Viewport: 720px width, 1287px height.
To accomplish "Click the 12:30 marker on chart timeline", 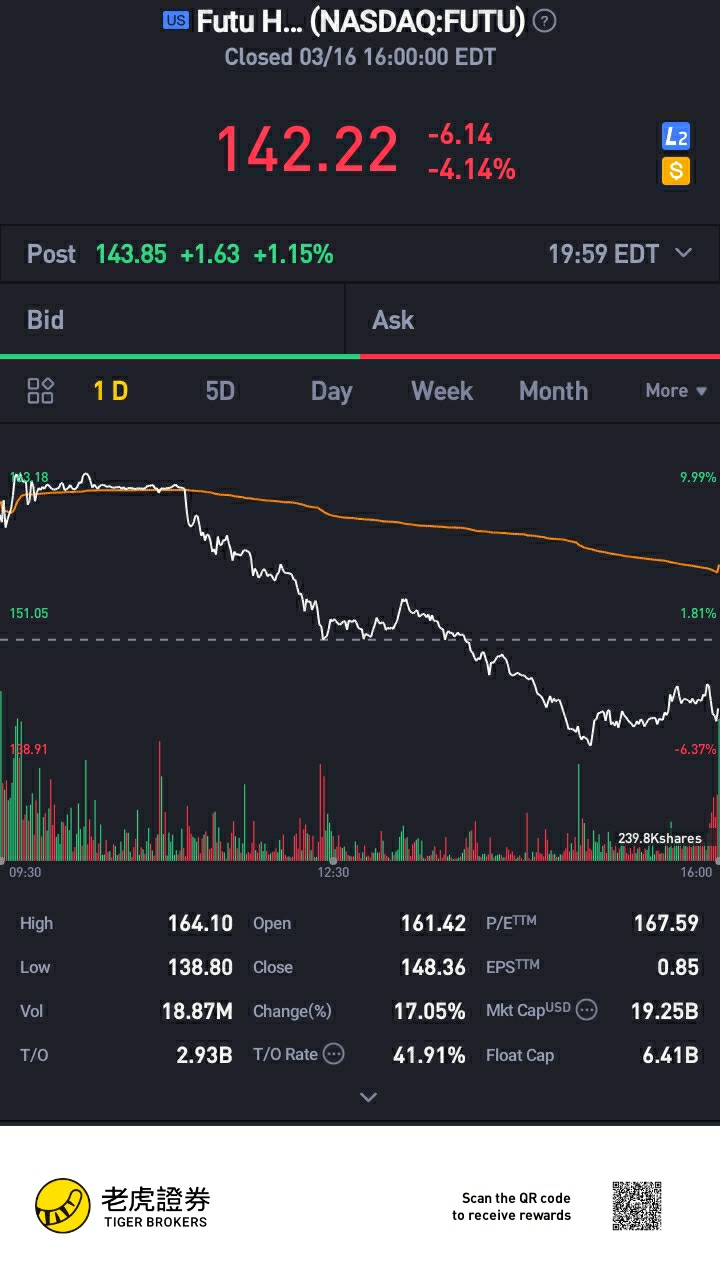I will (x=333, y=872).
